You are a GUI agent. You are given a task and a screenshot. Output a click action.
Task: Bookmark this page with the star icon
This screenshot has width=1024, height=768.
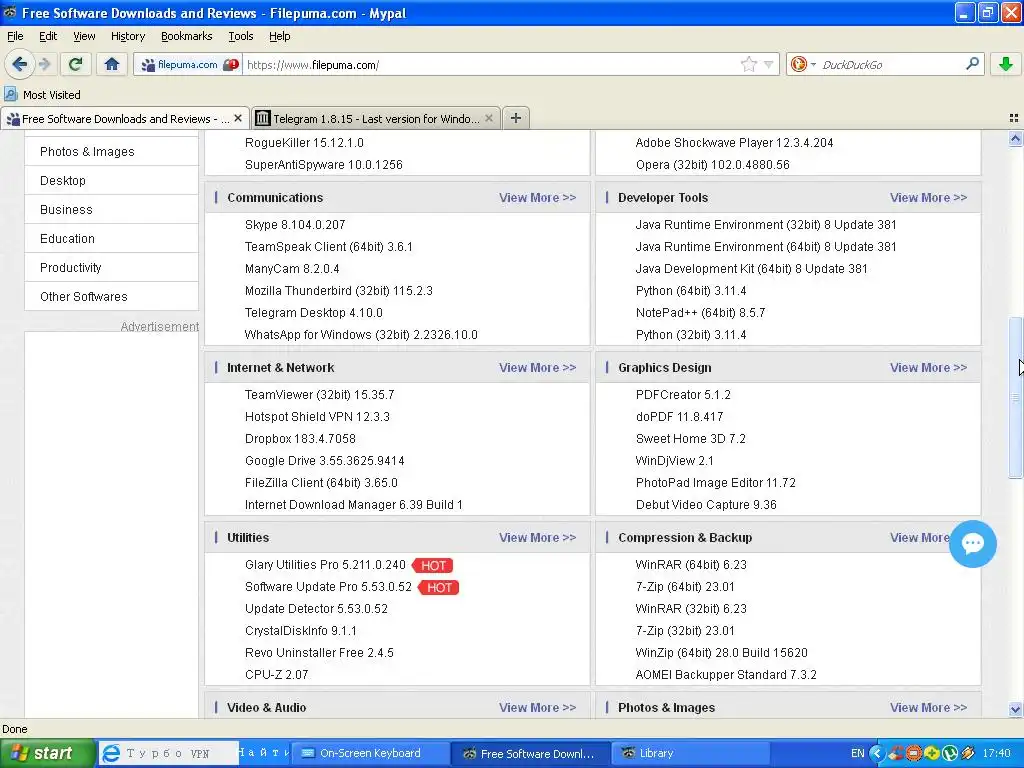tap(748, 64)
